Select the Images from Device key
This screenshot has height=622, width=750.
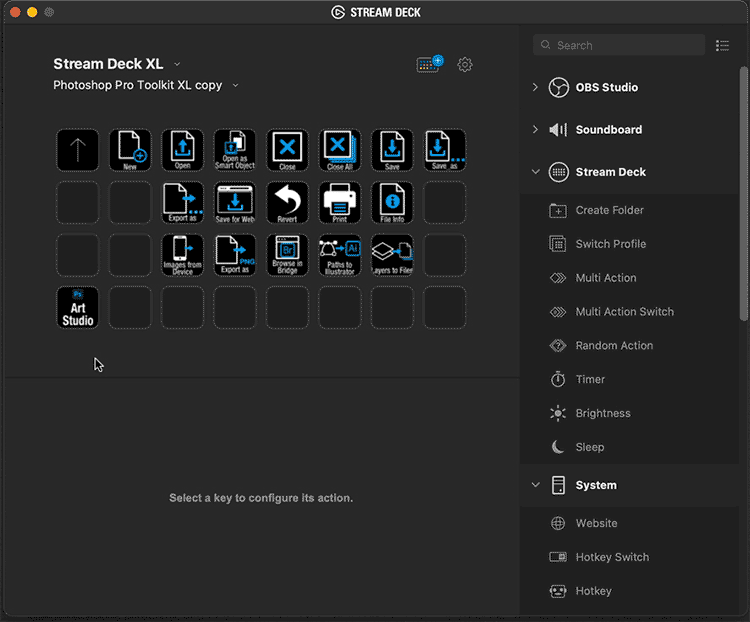pyautogui.click(x=182, y=255)
